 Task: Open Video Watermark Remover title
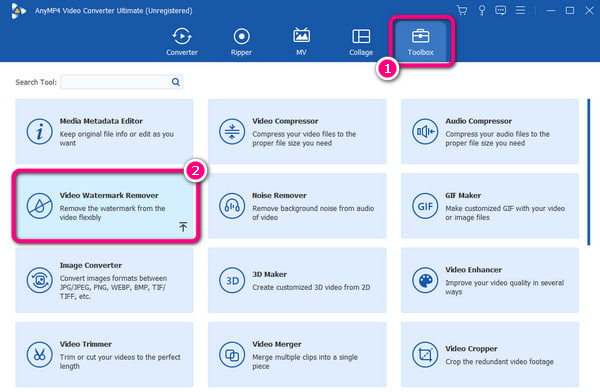(109, 195)
